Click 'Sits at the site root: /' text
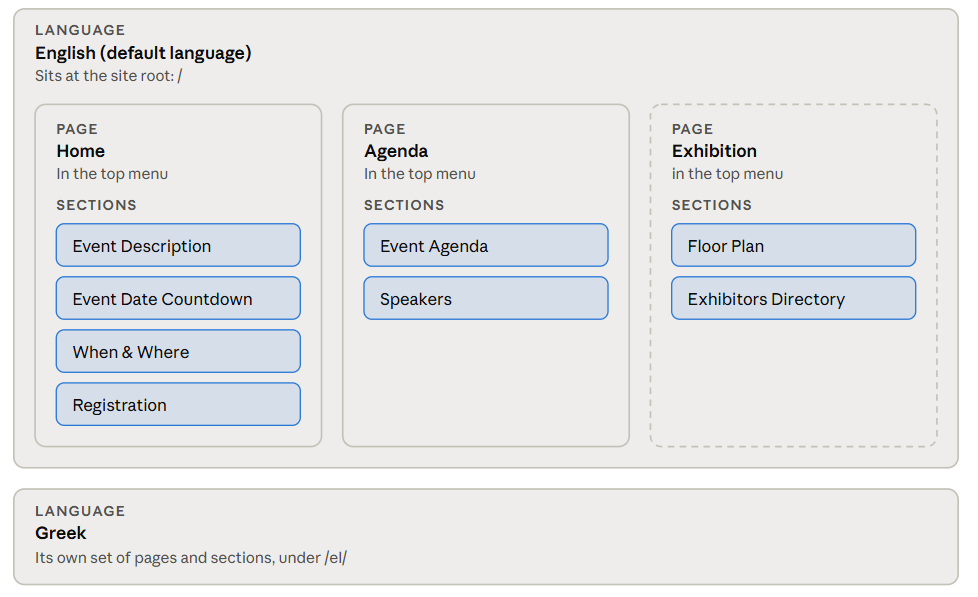The image size is (978, 597). (109, 76)
